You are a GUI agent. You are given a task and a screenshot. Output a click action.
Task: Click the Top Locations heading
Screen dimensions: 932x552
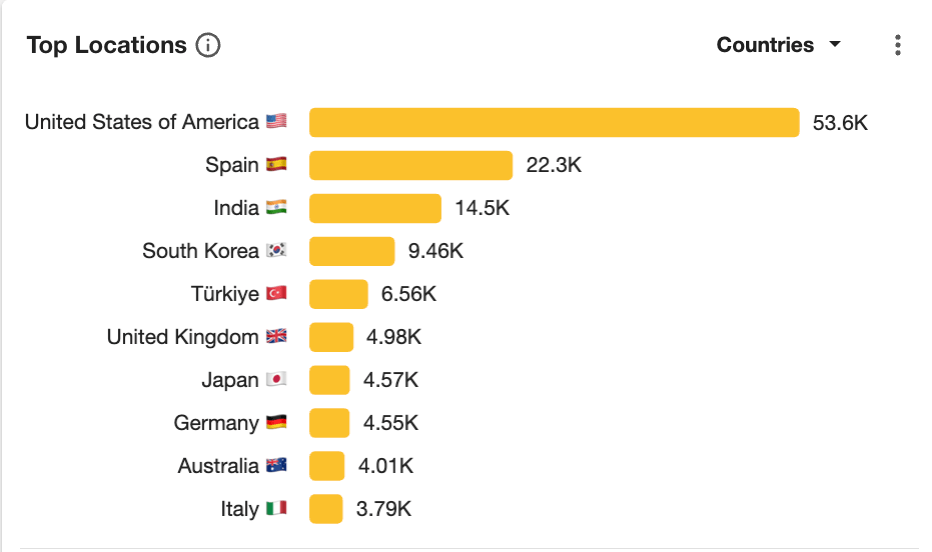[x=106, y=45]
